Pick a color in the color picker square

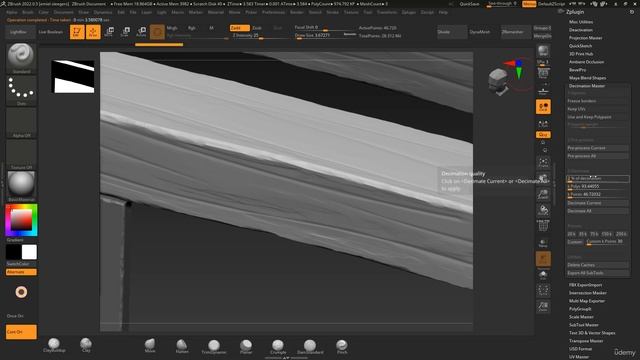(21, 220)
